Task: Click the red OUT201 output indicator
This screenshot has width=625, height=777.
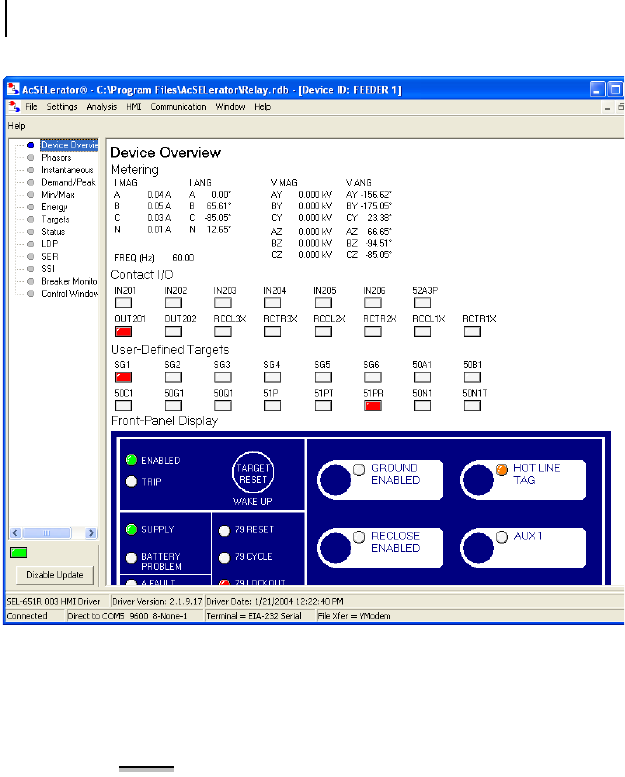Action: coord(123,332)
